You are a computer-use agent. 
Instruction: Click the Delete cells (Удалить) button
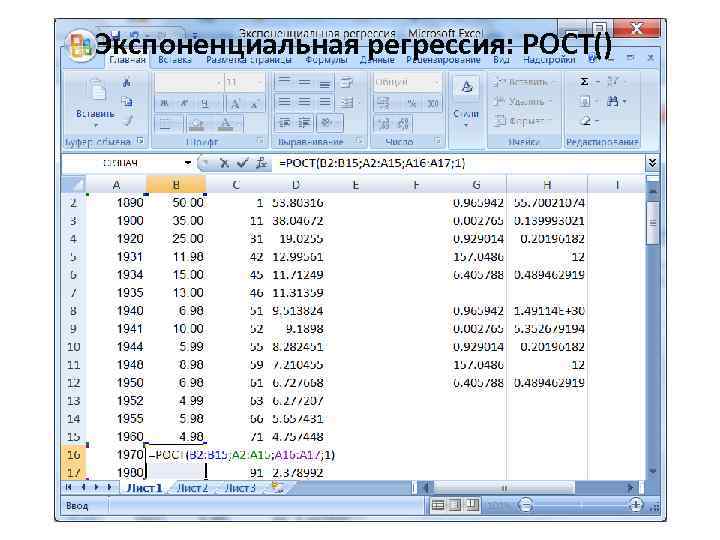522,101
